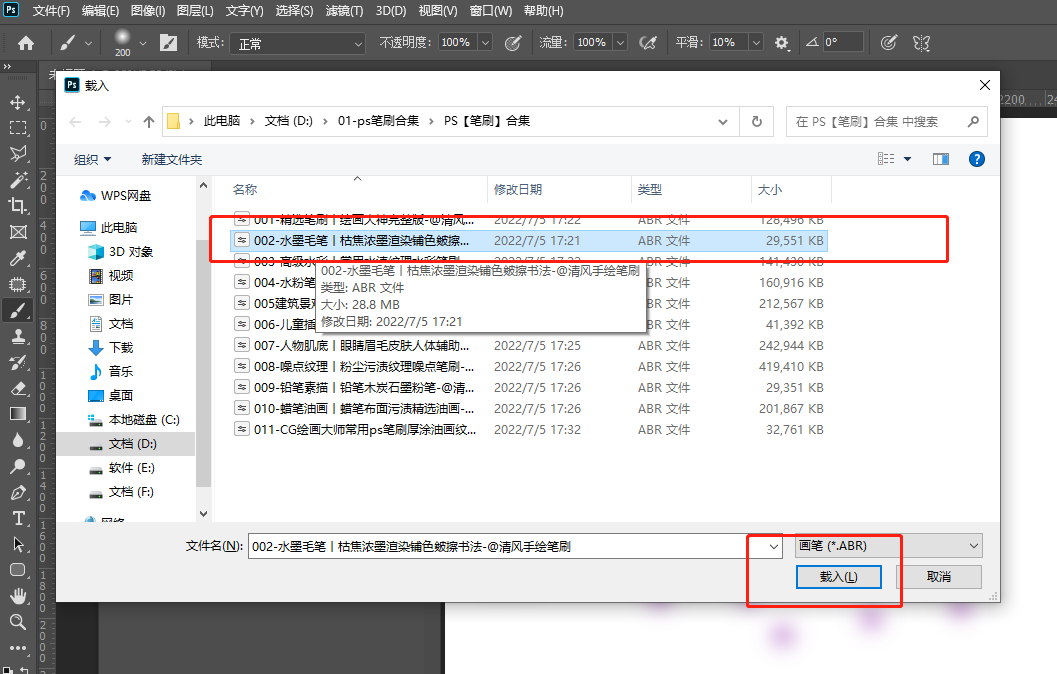Open the brush preset picker dropdown
Viewport: 1057px width, 674px height.
click(x=143, y=43)
